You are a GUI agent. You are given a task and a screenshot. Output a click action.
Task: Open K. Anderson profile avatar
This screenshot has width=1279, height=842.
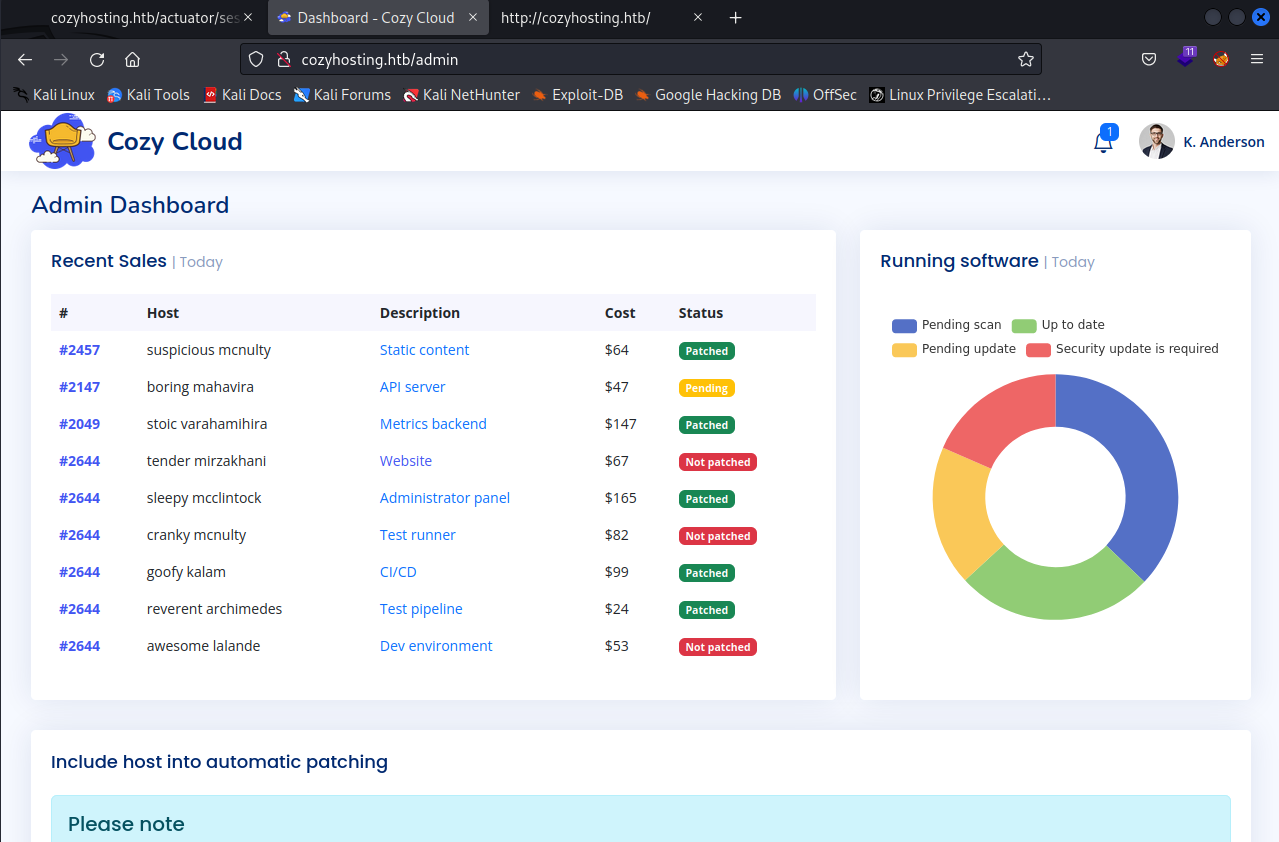click(x=1156, y=141)
